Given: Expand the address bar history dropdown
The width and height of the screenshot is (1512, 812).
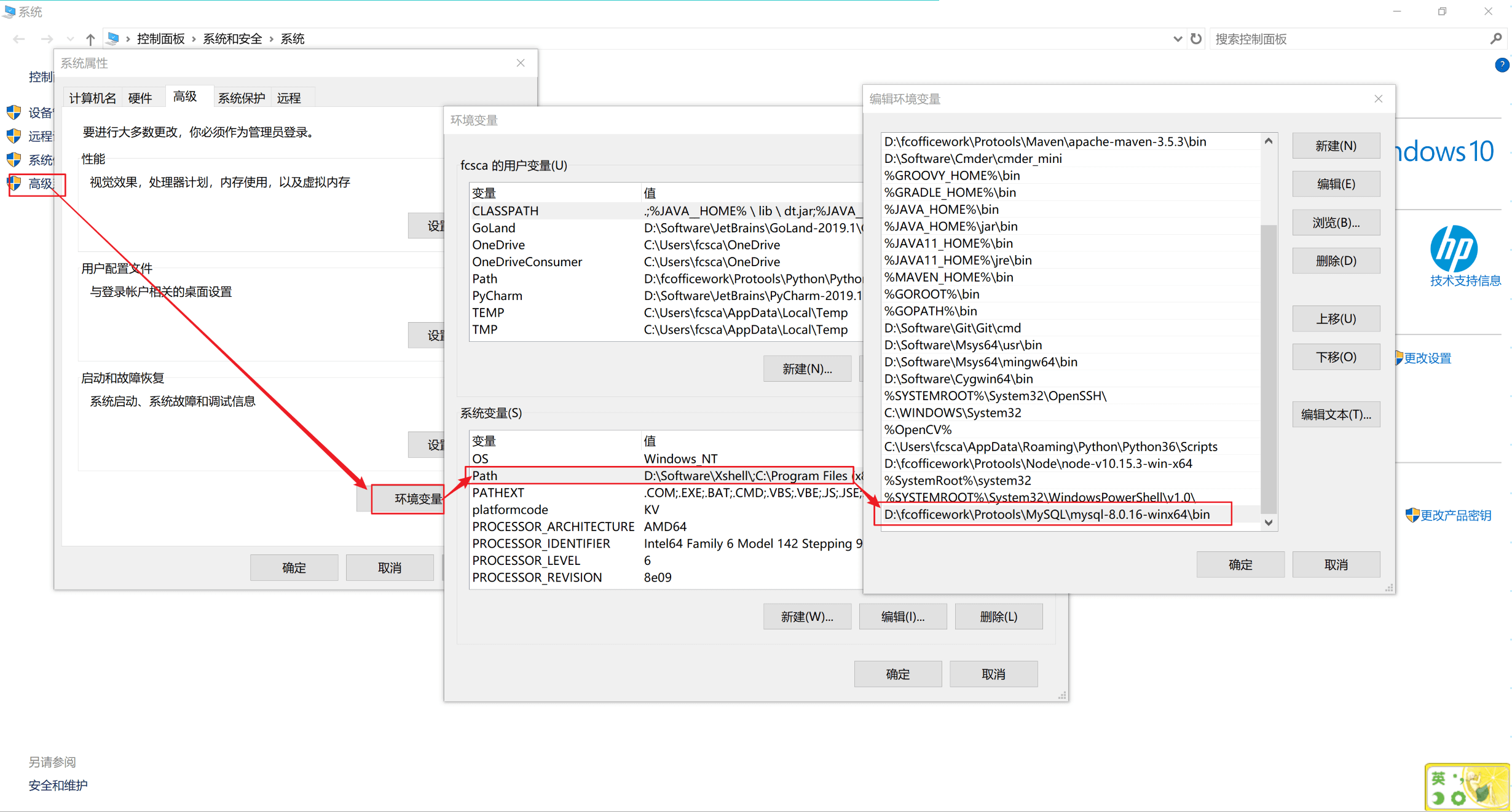Looking at the screenshot, I should [x=1177, y=39].
